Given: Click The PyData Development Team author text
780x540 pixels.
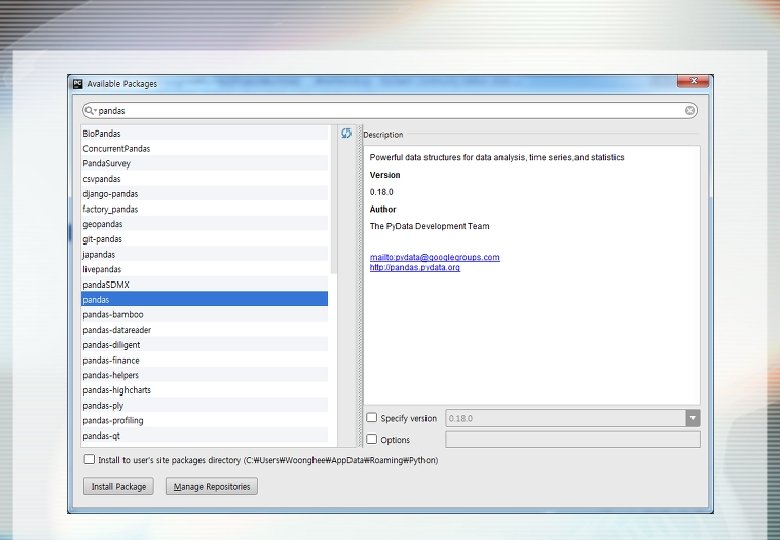Looking at the screenshot, I should pos(429,226).
